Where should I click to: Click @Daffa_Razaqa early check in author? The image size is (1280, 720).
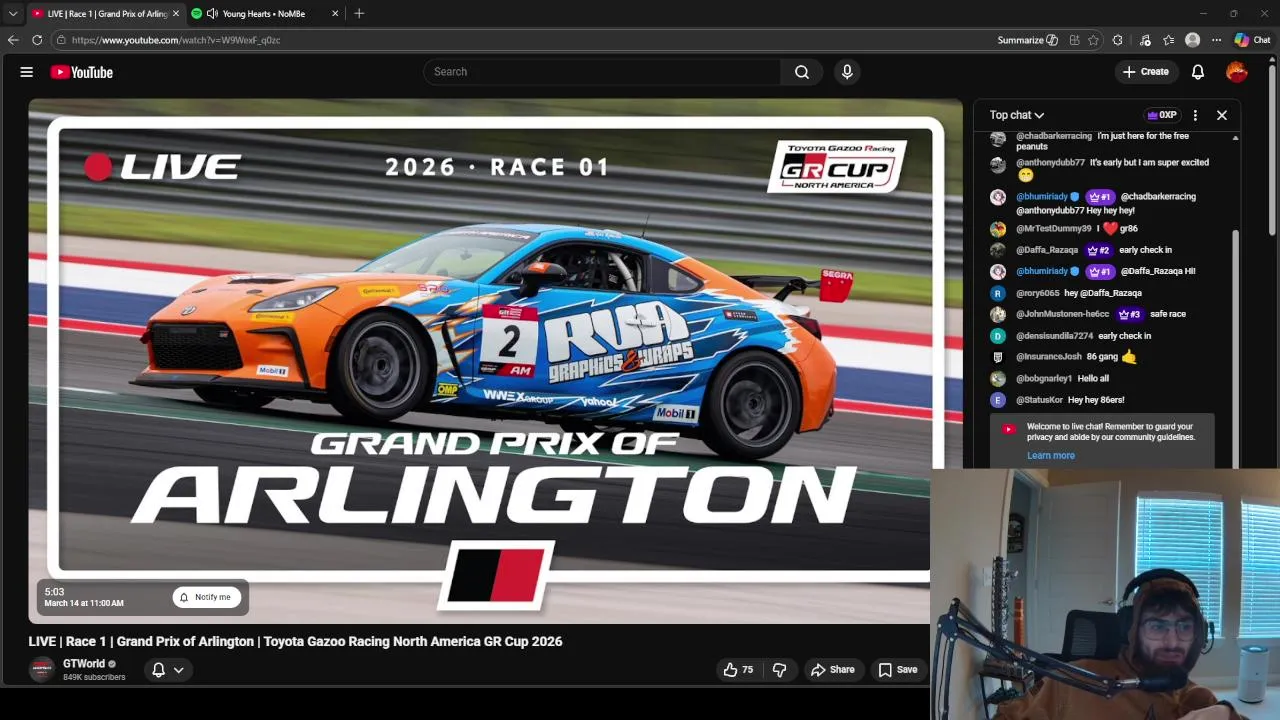[x=1047, y=250]
